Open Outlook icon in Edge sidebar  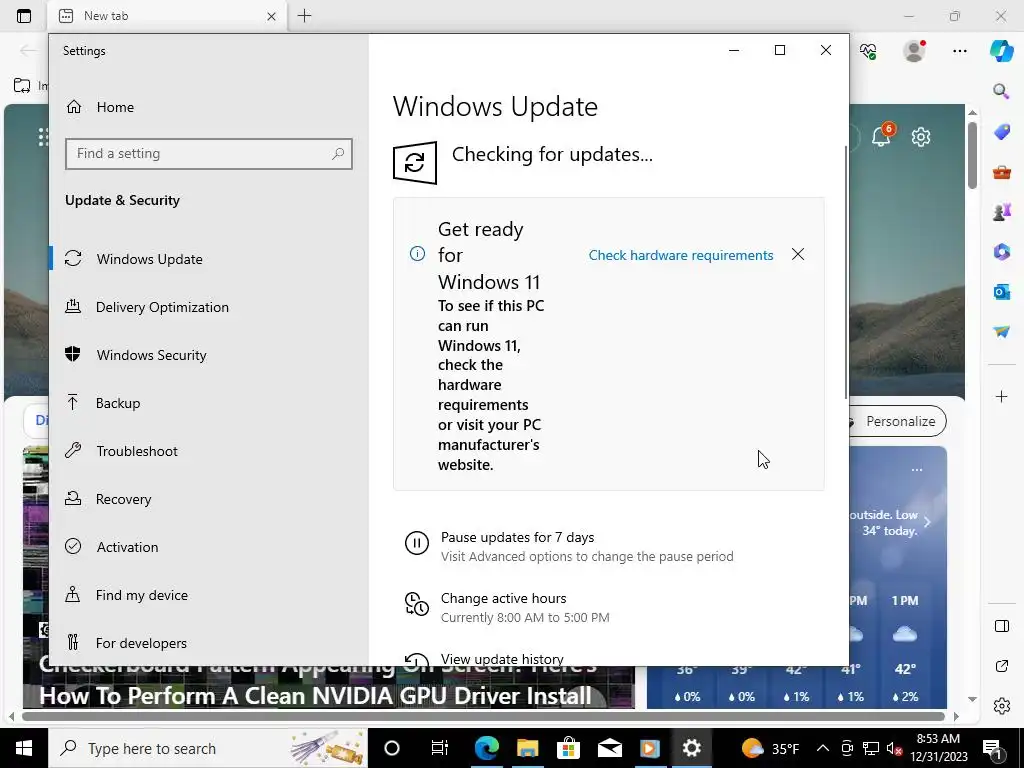[x=1001, y=291]
